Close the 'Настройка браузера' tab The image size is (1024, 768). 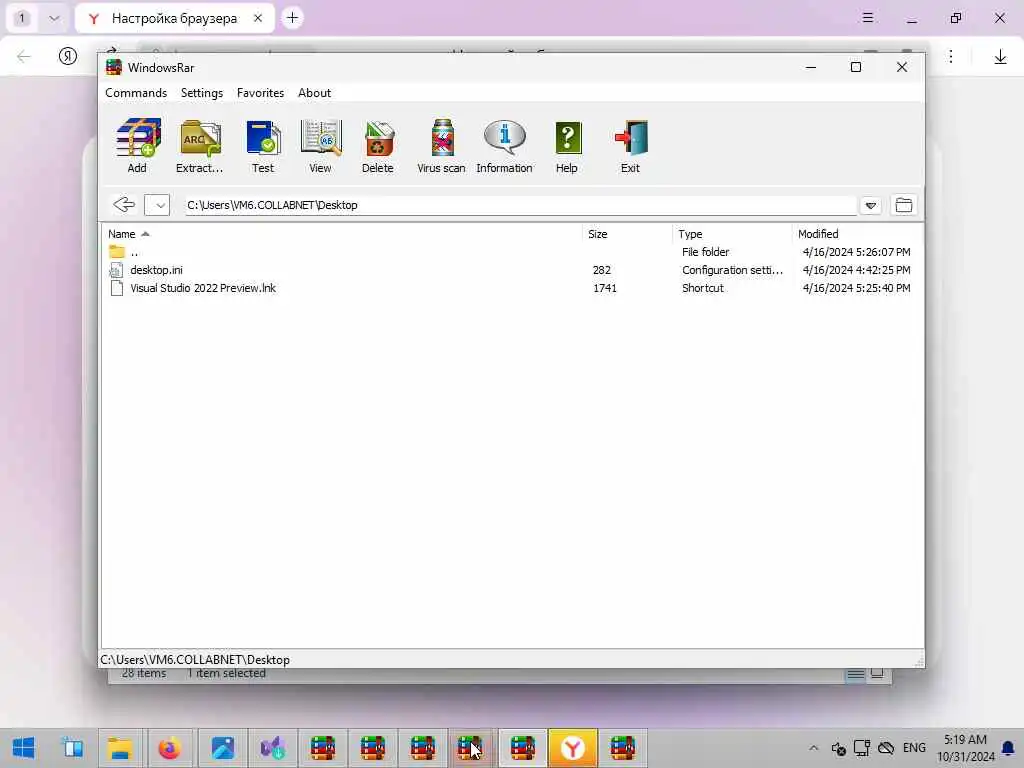(258, 18)
